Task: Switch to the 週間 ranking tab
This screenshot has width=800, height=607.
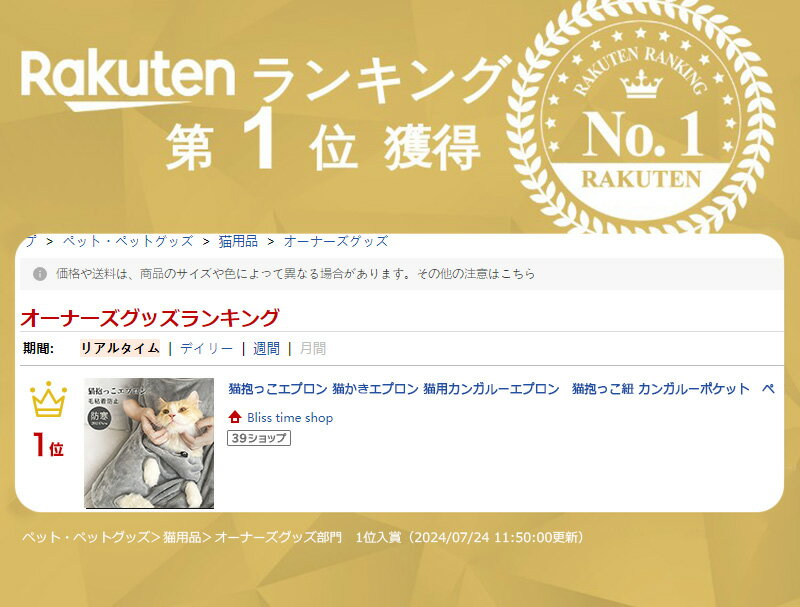Action: point(266,348)
